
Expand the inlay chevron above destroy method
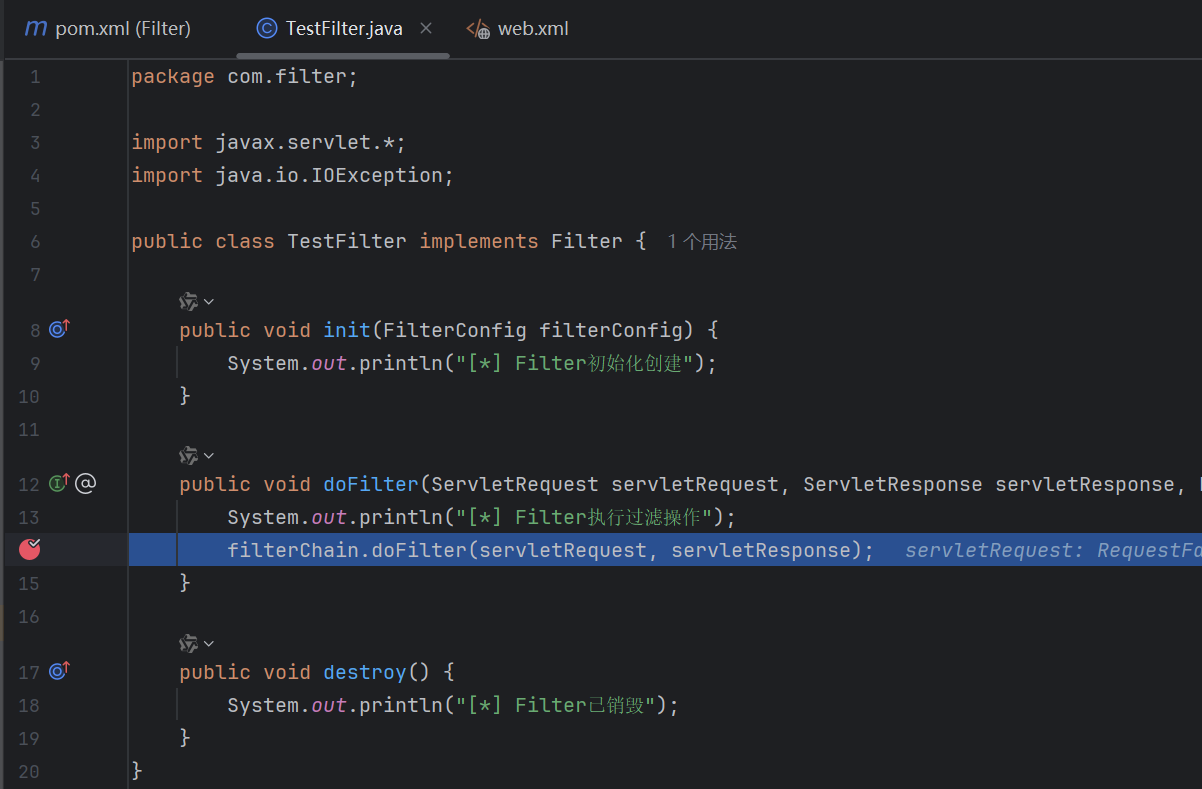[x=209, y=643]
